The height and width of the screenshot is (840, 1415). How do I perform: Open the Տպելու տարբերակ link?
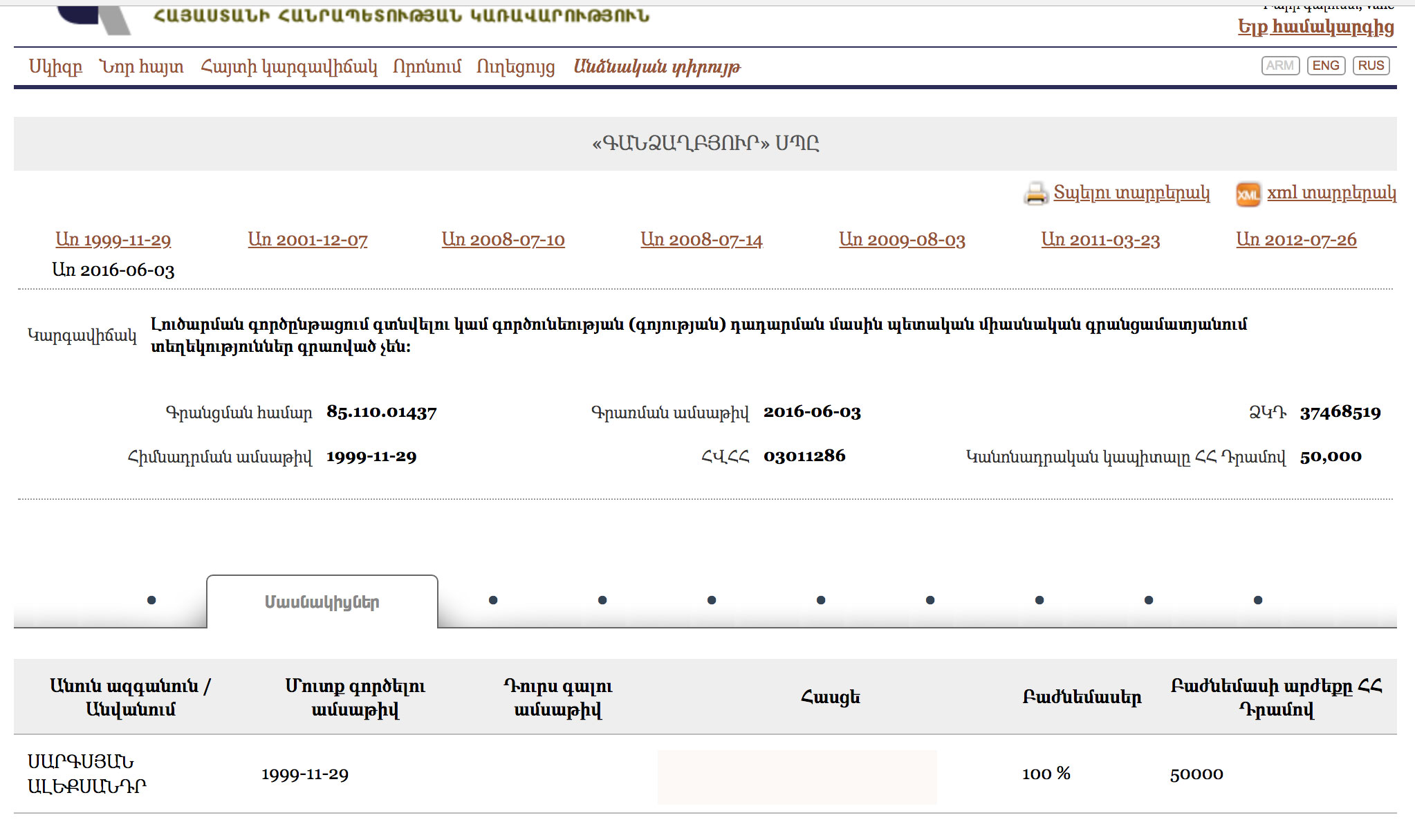point(1131,193)
